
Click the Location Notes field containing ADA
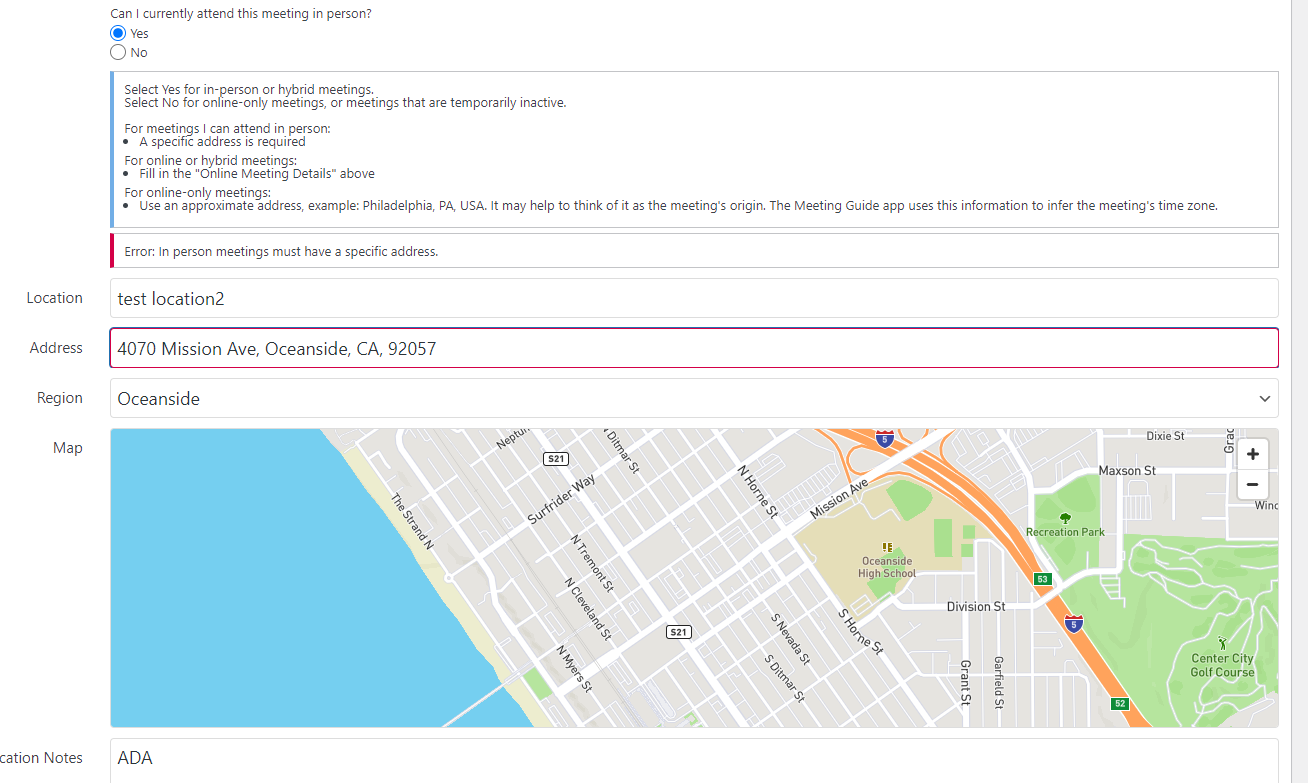pos(694,760)
